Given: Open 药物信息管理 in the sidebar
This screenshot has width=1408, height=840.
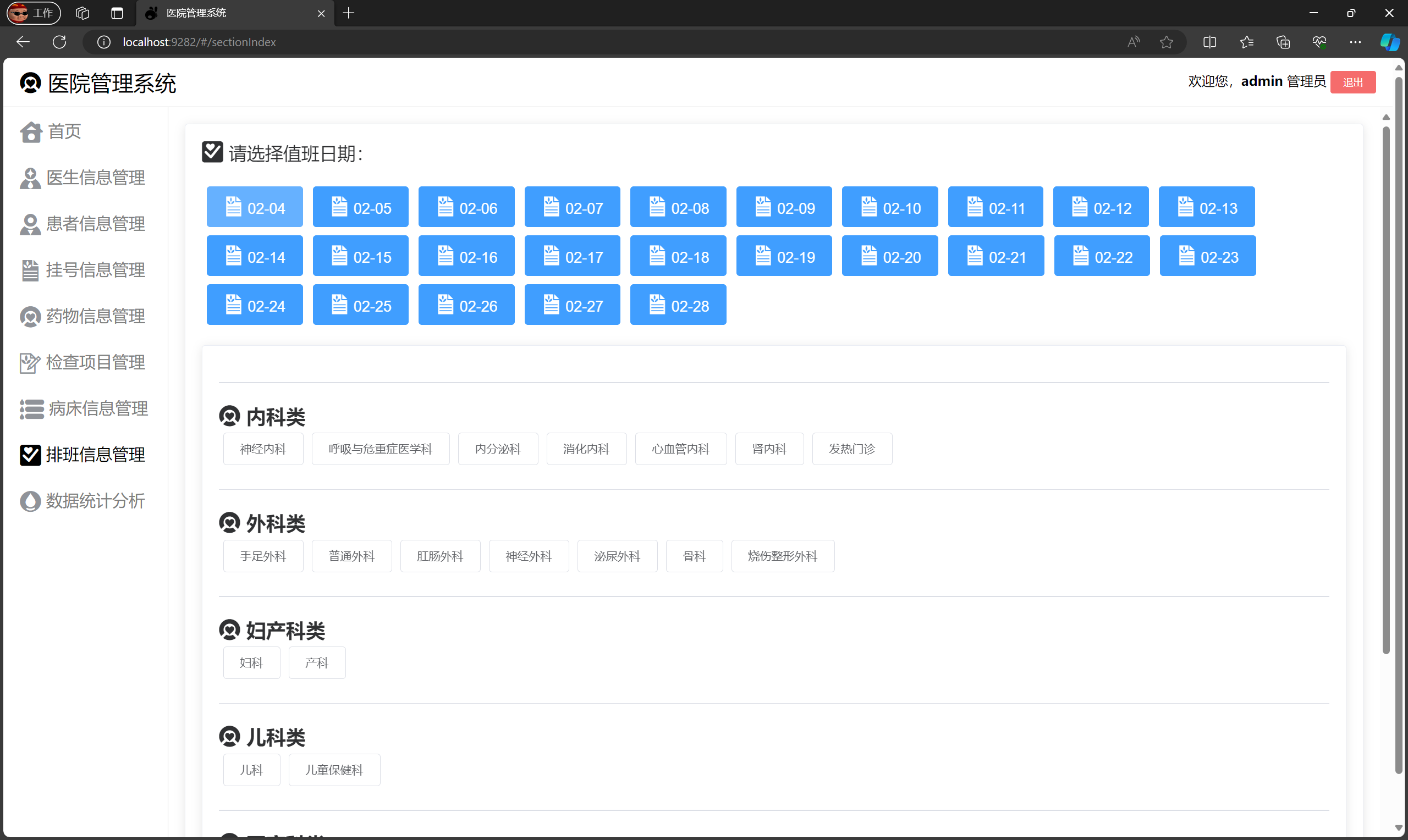Looking at the screenshot, I should (x=95, y=317).
